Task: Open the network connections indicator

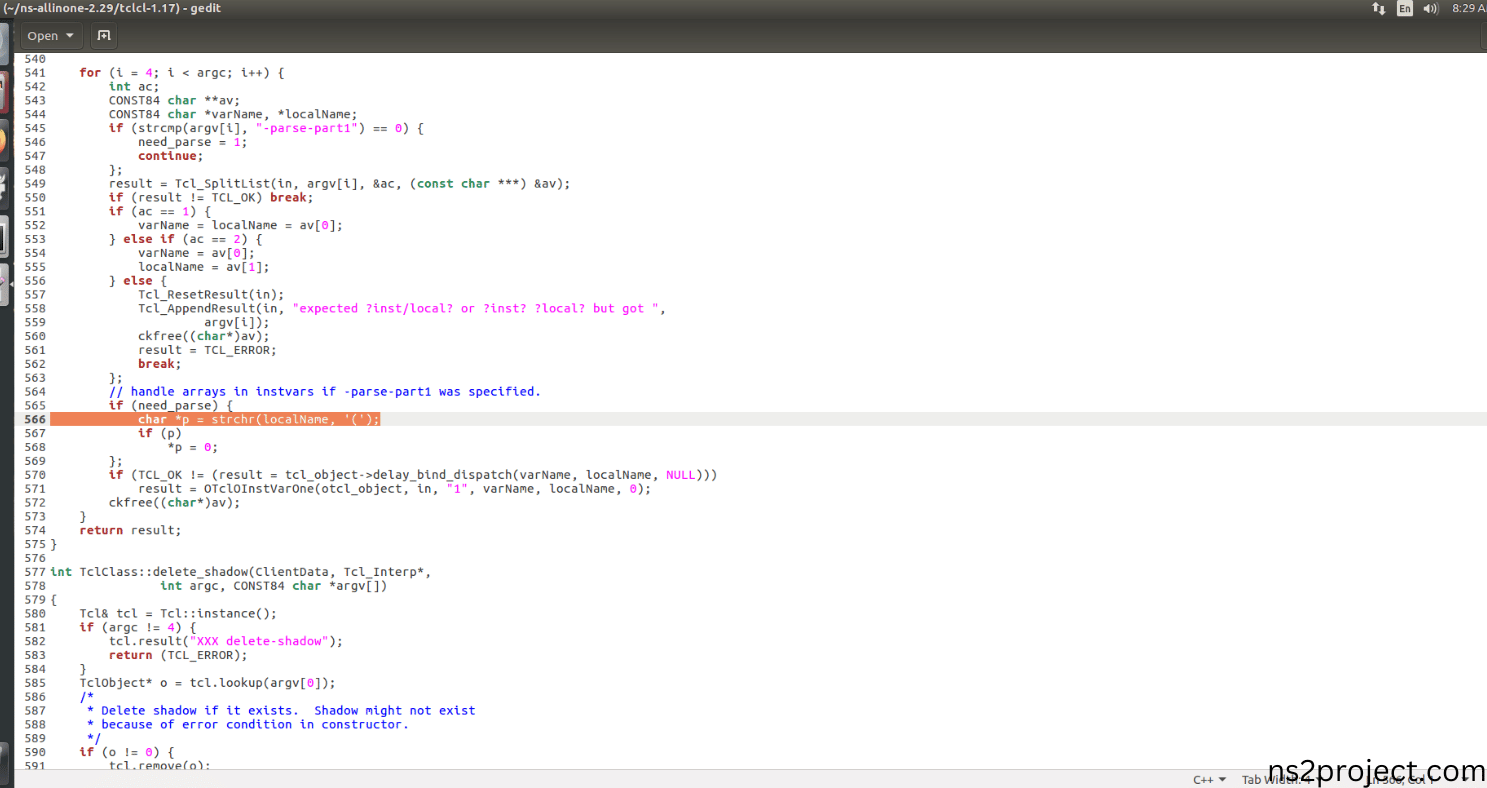Action: pyautogui.click(x=1379, y=8)
